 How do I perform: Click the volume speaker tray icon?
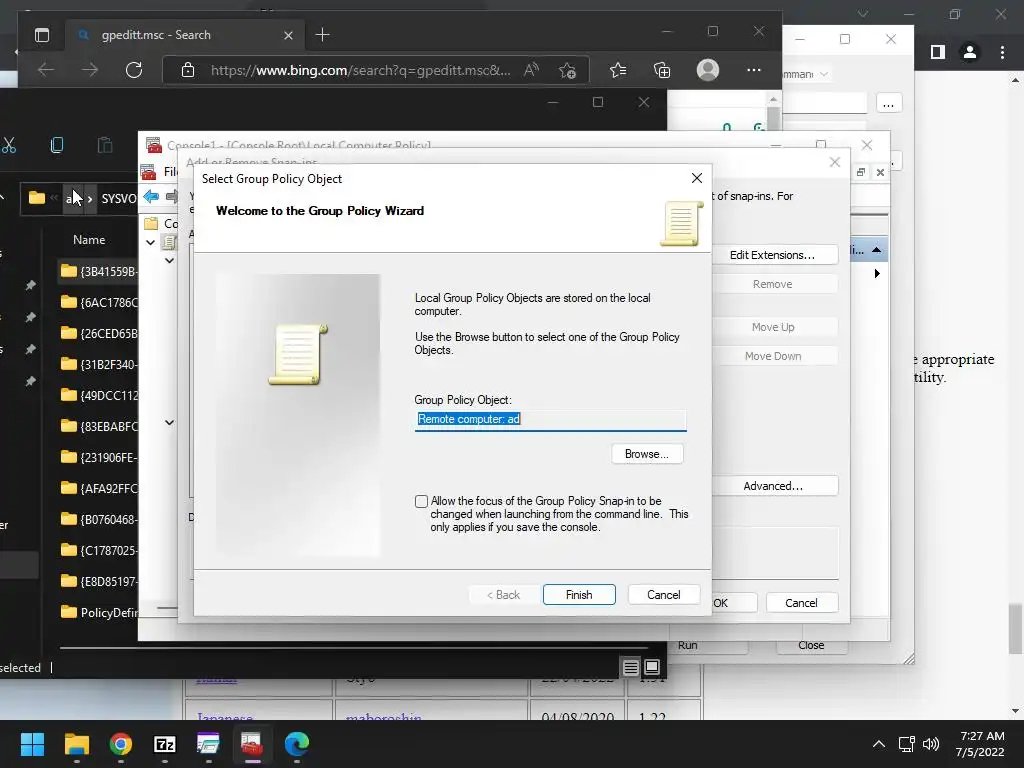[x=931, y=744]
